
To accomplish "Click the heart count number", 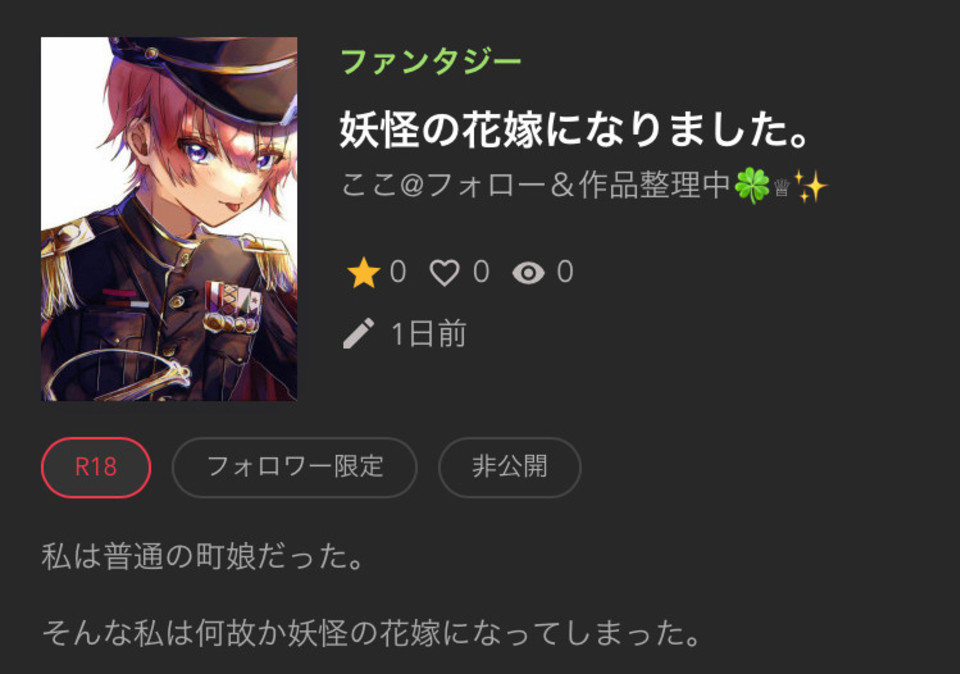I will [481, 271].
